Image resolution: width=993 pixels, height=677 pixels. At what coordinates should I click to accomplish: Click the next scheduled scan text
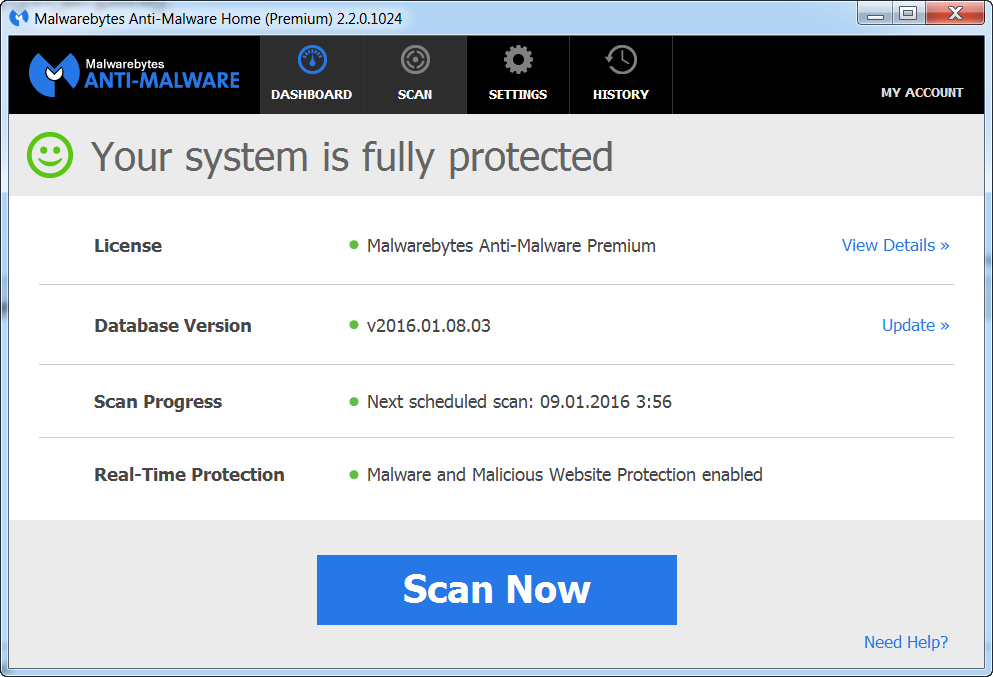pos(519,402)
